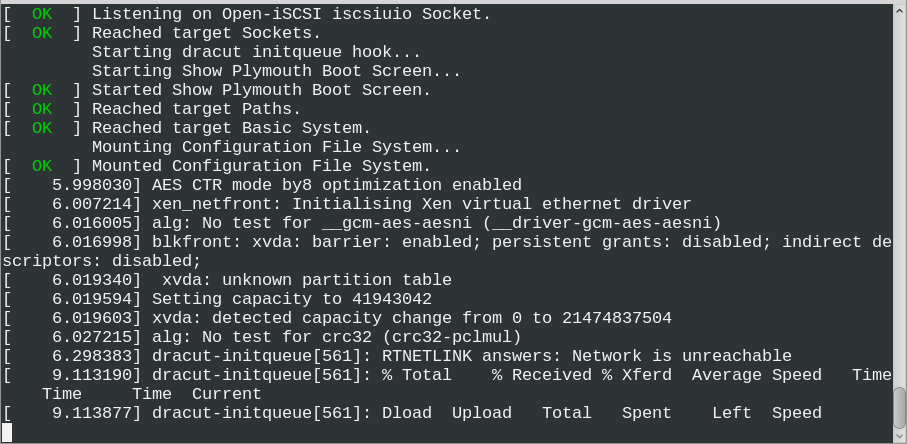Click the green OK beside 'Started Show Plymouth Boot Screen'

(42, 90)
